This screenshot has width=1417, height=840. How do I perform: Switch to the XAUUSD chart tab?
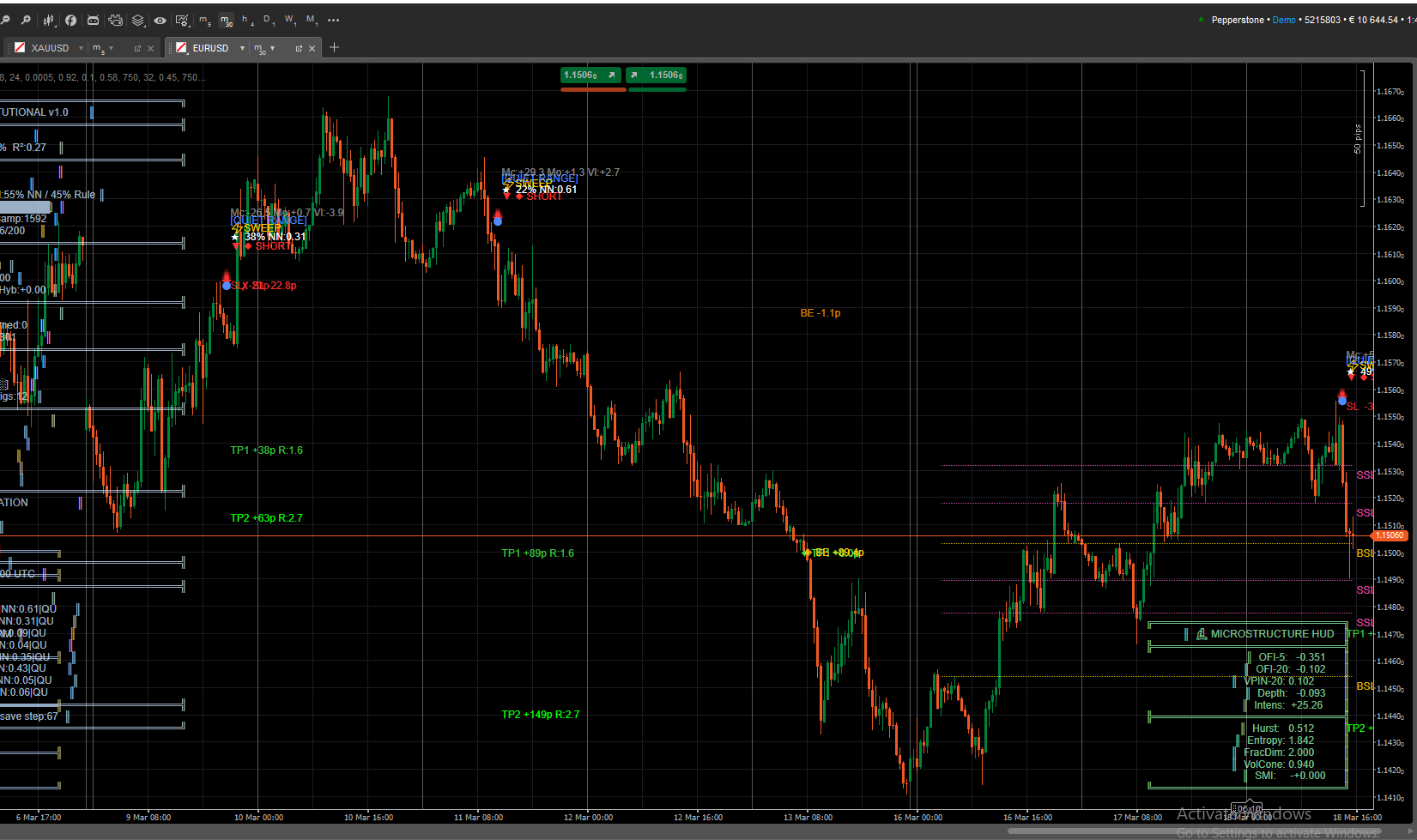coord(50,48)
